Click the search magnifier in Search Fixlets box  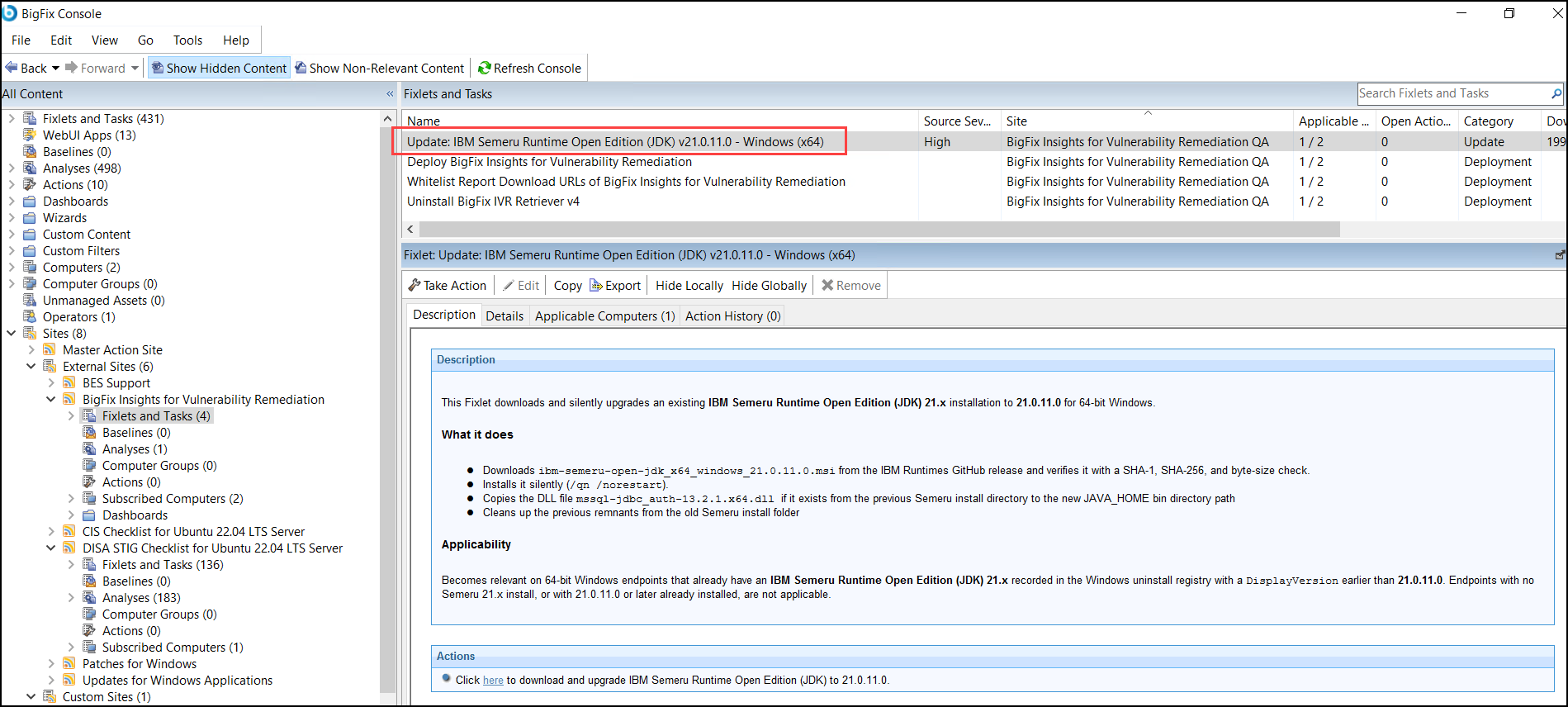pos(1556,93)
